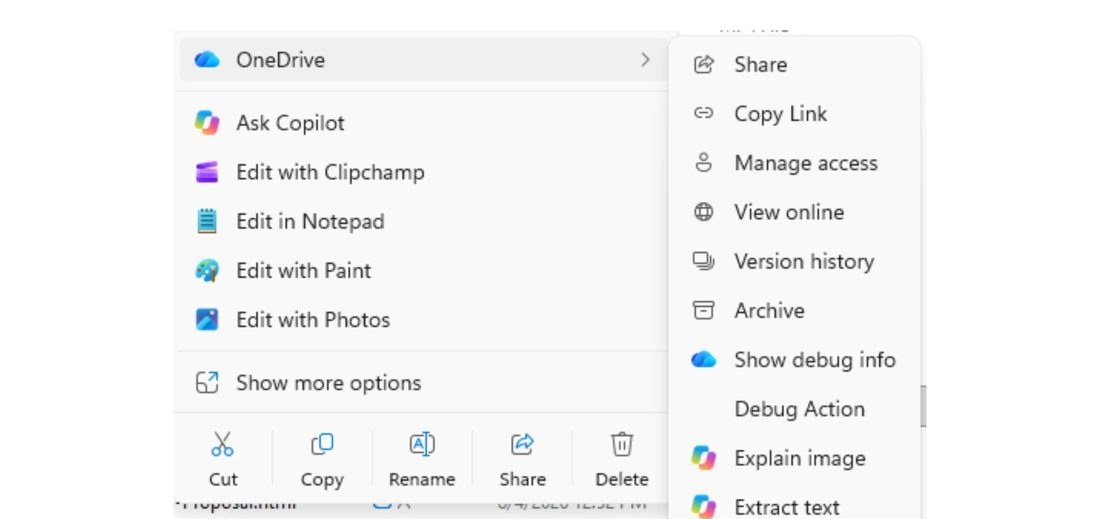Click the Share icon in bottom bar
The image size is (1100, 519).
(523, 444)
